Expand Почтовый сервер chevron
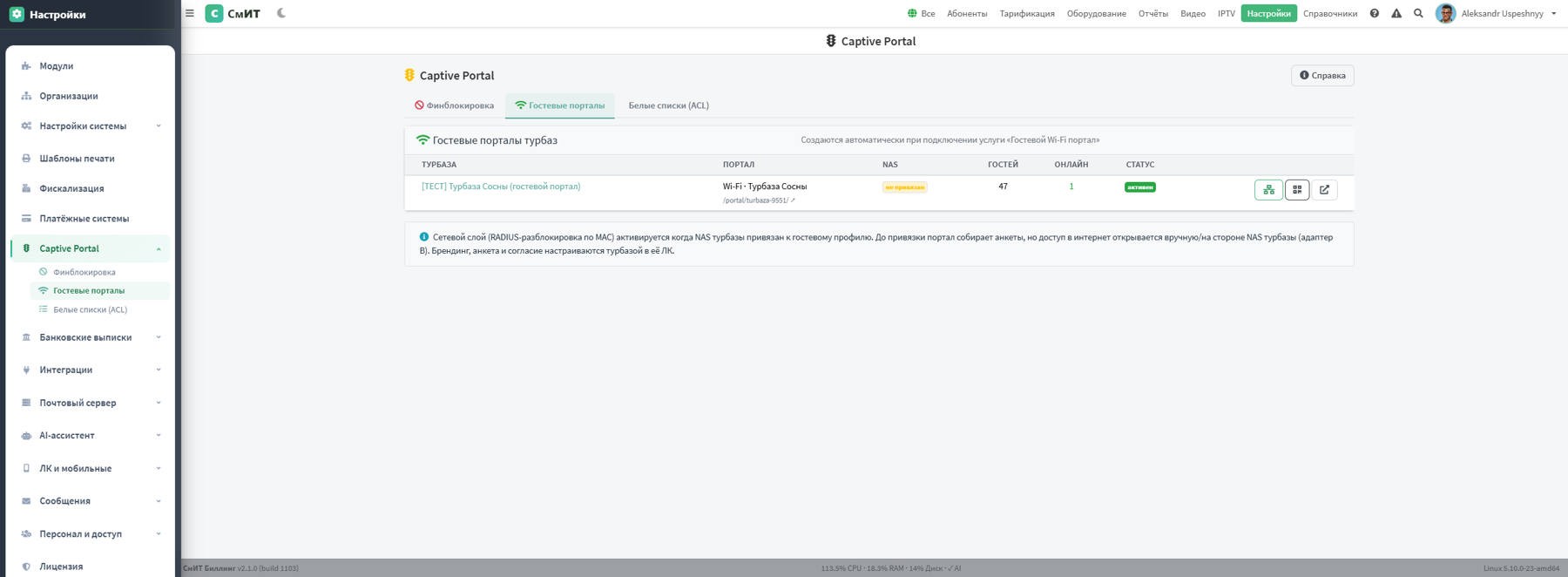1568x577 pixels. coord(159,403)
